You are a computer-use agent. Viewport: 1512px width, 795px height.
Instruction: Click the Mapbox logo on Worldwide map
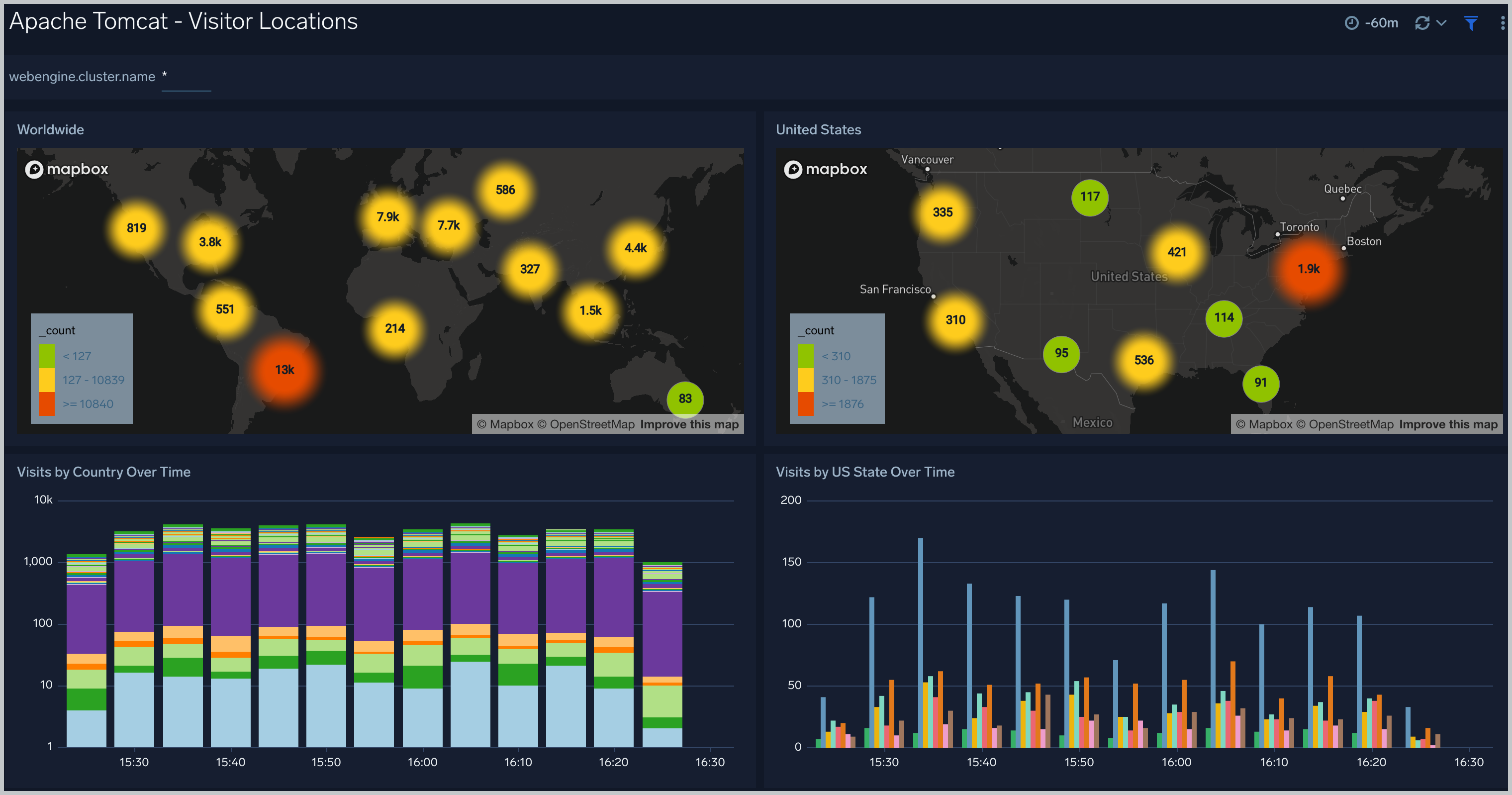coord(67,169)
